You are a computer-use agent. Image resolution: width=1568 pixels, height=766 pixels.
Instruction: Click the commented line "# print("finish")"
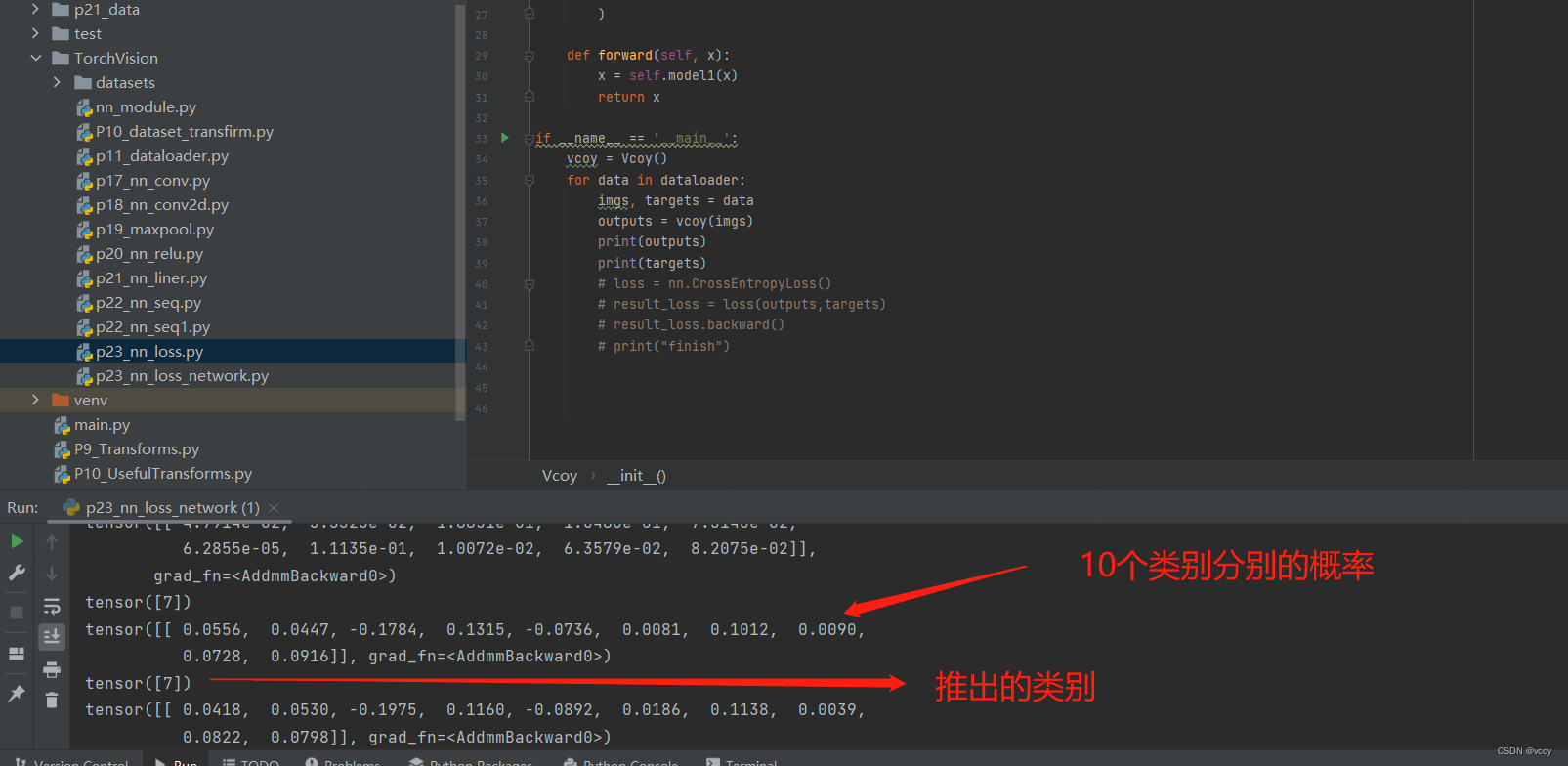click(663, 346)
